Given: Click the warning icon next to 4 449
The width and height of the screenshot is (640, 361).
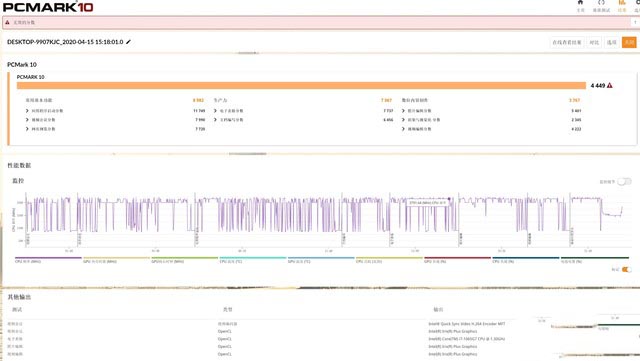Looking at the screenshot, I should (609, 85).
